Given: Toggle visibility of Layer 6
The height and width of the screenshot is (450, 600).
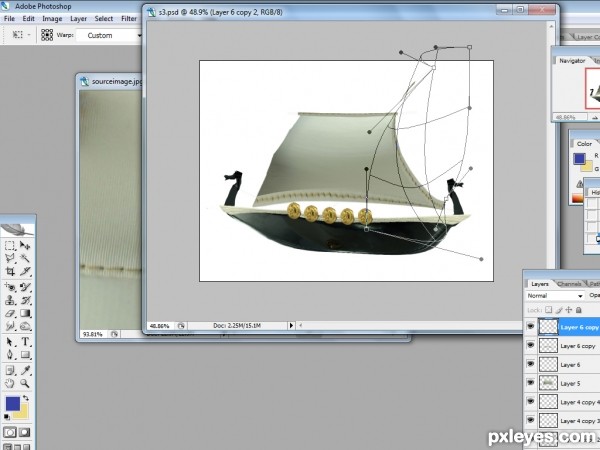Looking at the screenshot, I should 530,364.
